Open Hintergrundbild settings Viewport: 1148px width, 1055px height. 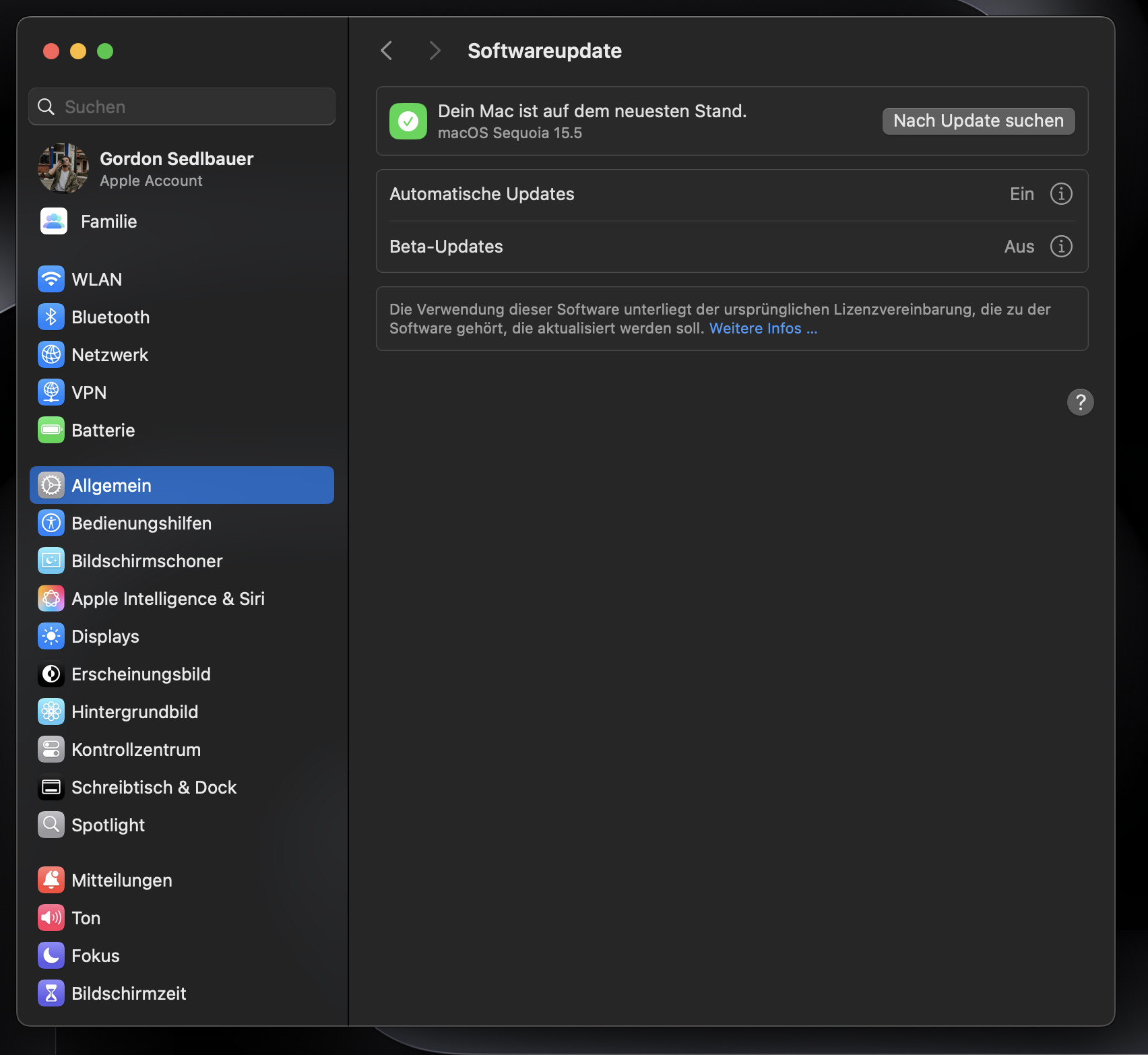click(135, 711)
